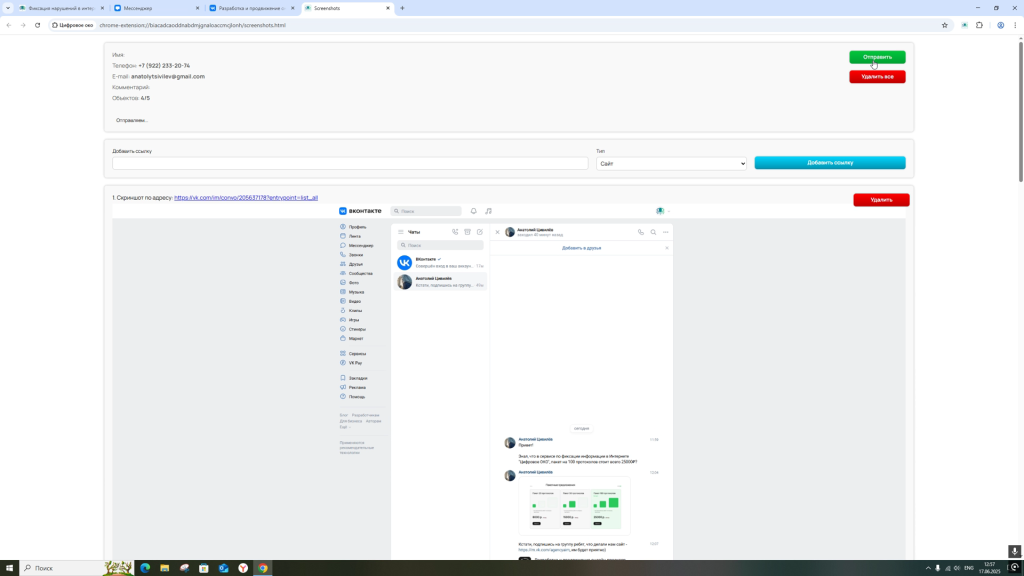Expand the "Тип" dropdown showing "Сайт"
This screenshot has height=576, width=1024.
[671, 163]
